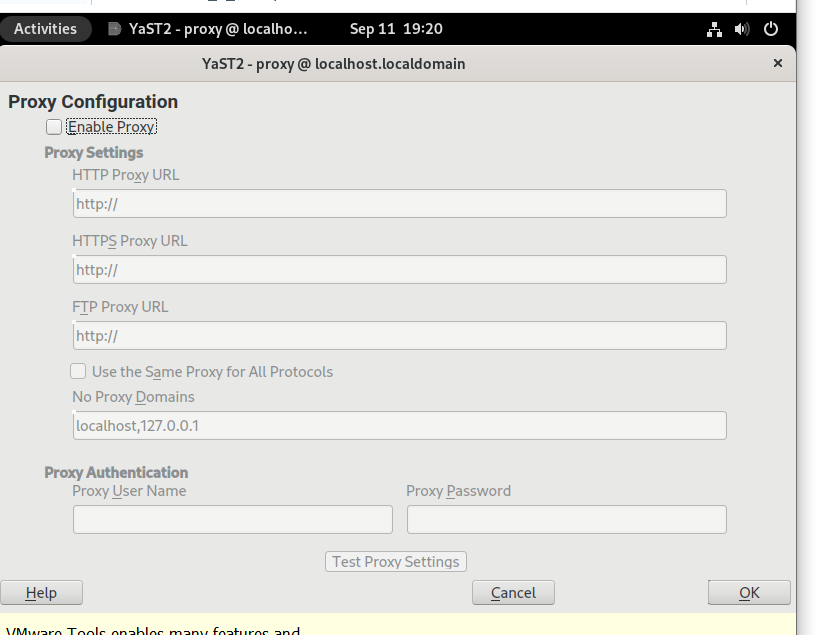
Task: Cancel the proxy configuration dialog
Action: pos(513,593)
